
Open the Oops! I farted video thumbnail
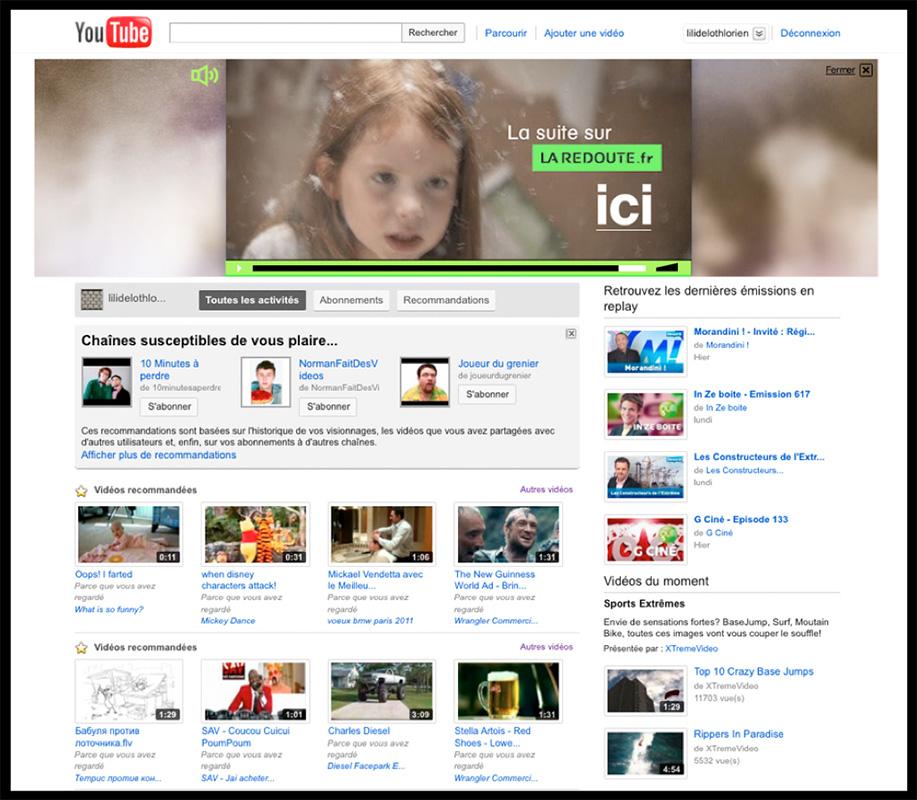(x=129, y=534)
